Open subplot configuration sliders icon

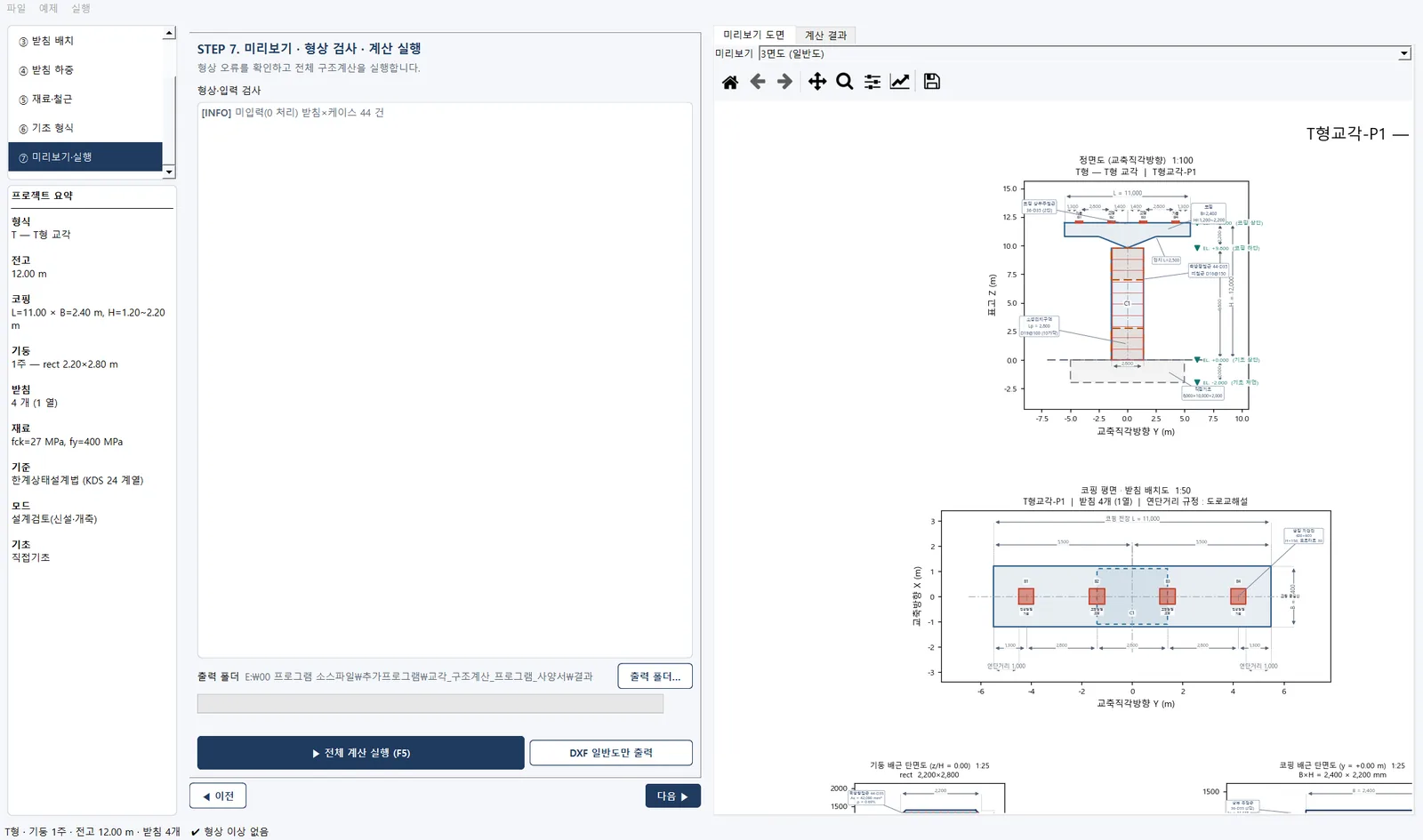(x=872, y=82)
